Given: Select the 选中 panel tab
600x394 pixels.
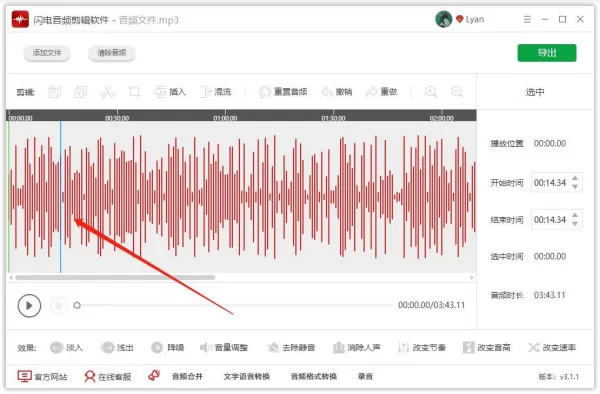Looking at the screenshot, I should 535,92.
